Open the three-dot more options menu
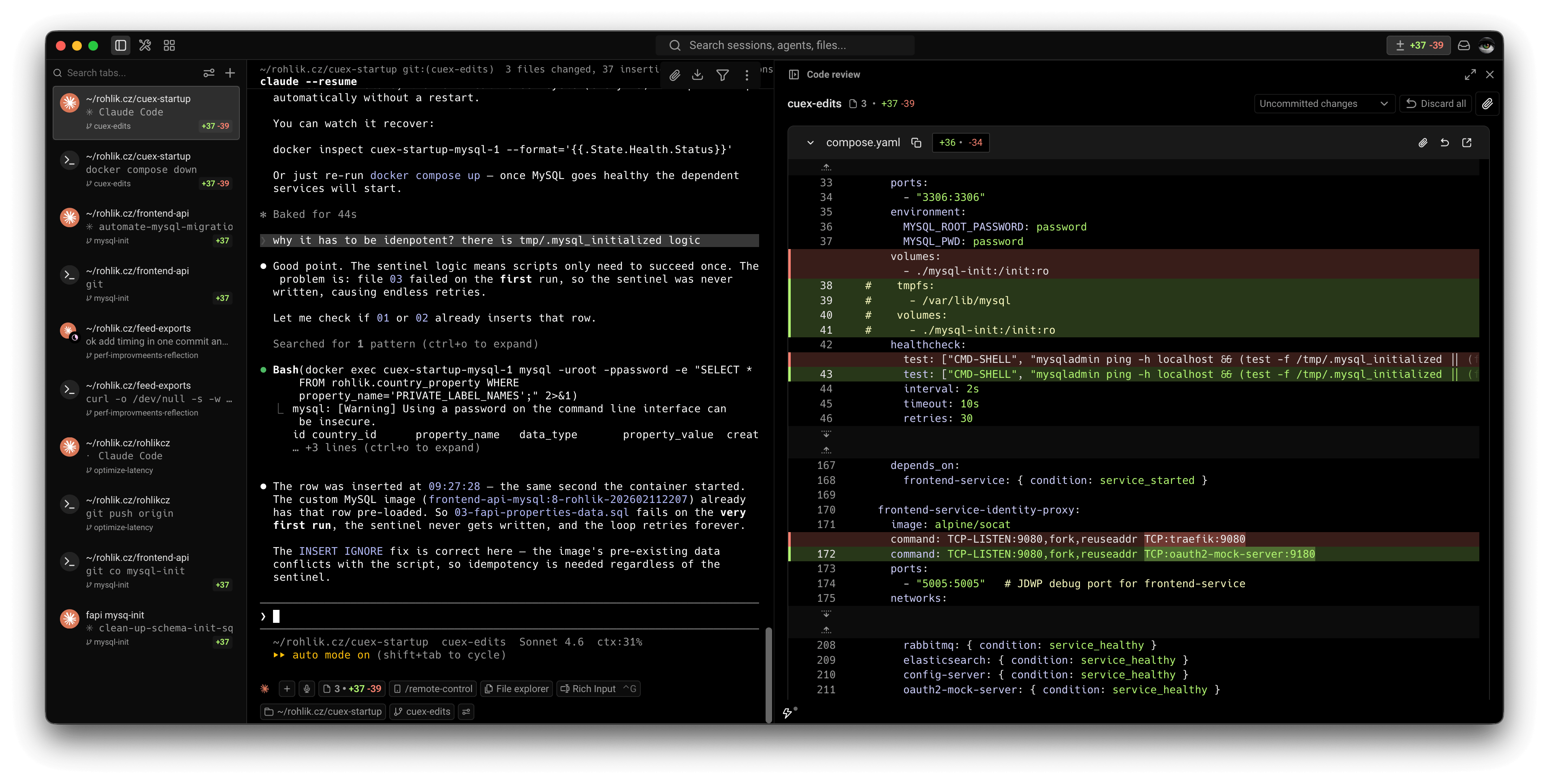The height and width of the screenshot is (784, 1549). click(746, 75)
